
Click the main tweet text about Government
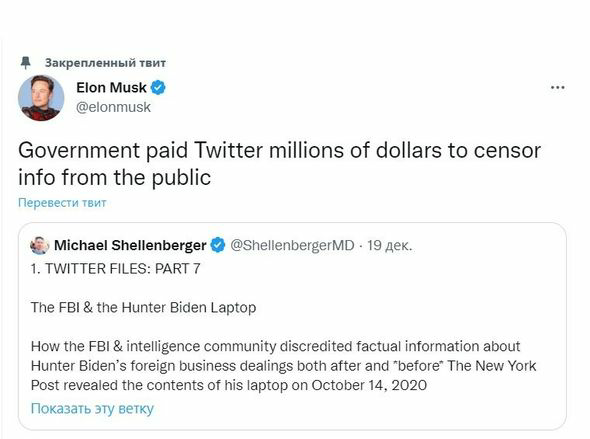pyautogui.click(x=280, y=164)
